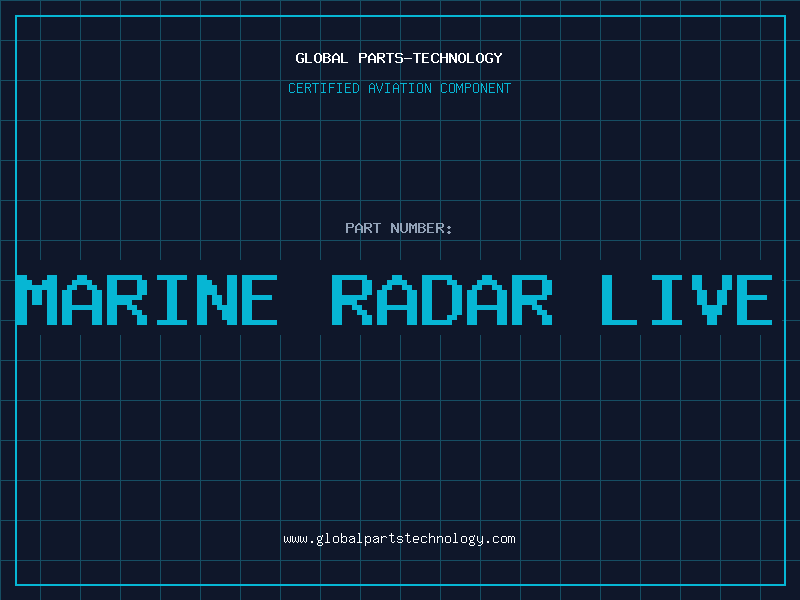Click the final E in LIVE

click(752, 299)
